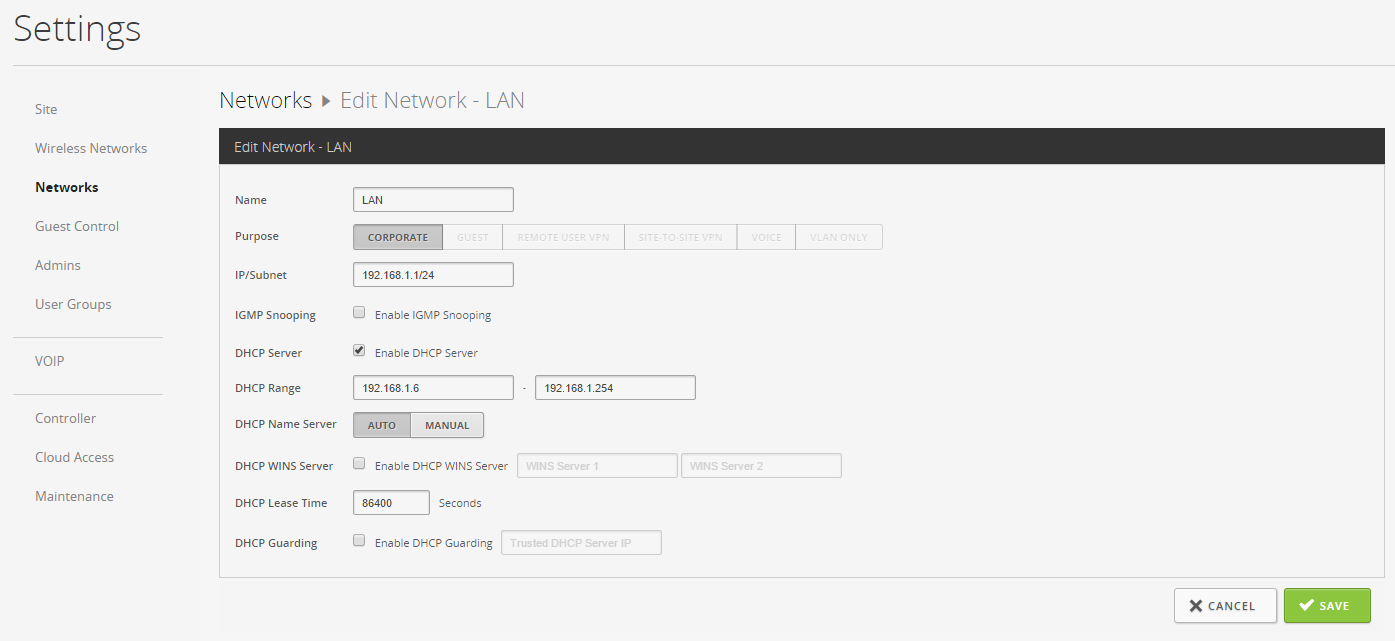
Task: Open the VOIP settings section
Action: 49,361
